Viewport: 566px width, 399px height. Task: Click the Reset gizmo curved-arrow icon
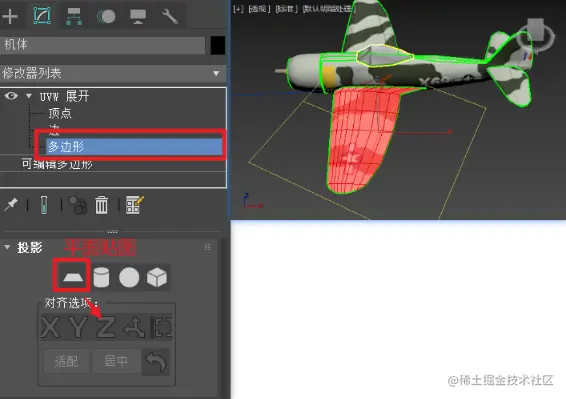(x=156, y=362)
